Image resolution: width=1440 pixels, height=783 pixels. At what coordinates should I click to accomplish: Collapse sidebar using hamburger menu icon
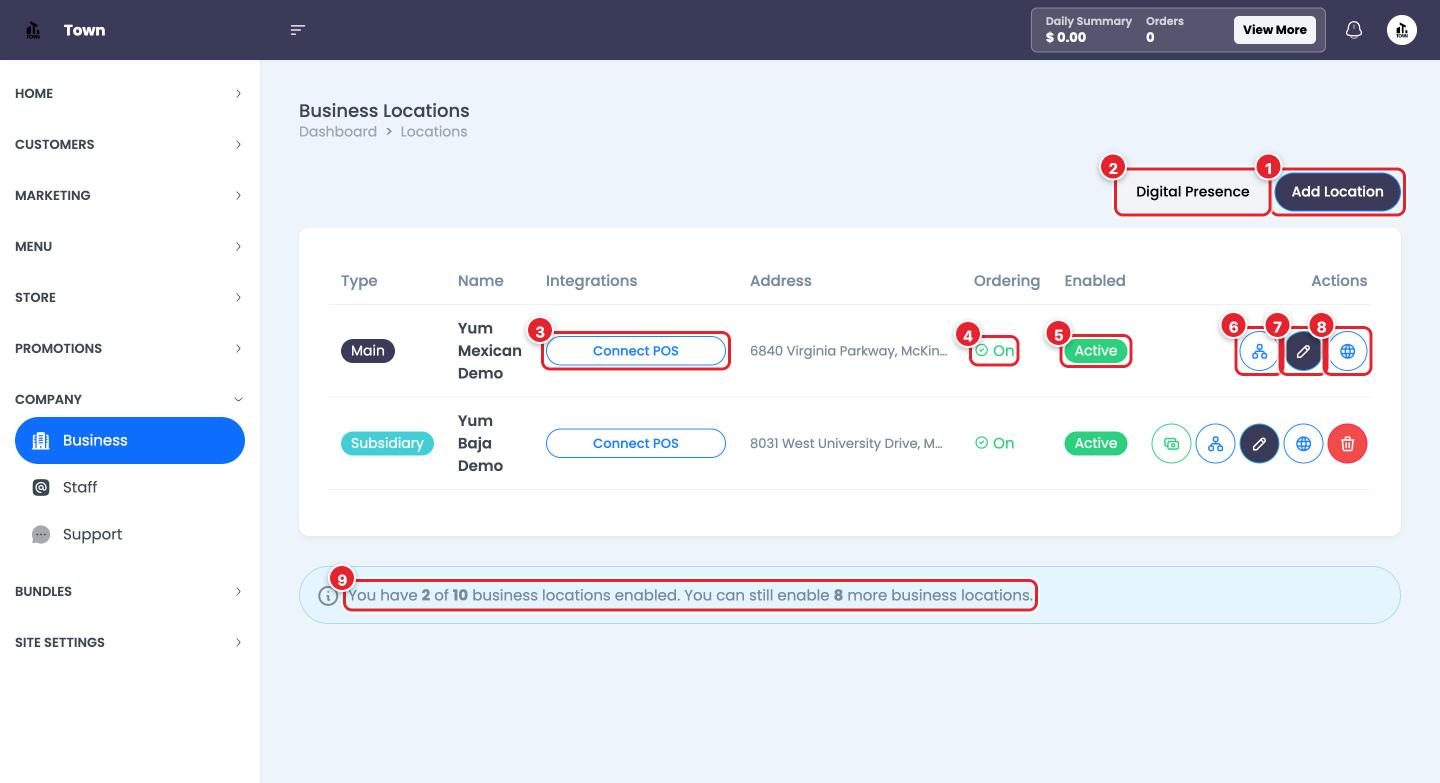[x=297, y=30]
